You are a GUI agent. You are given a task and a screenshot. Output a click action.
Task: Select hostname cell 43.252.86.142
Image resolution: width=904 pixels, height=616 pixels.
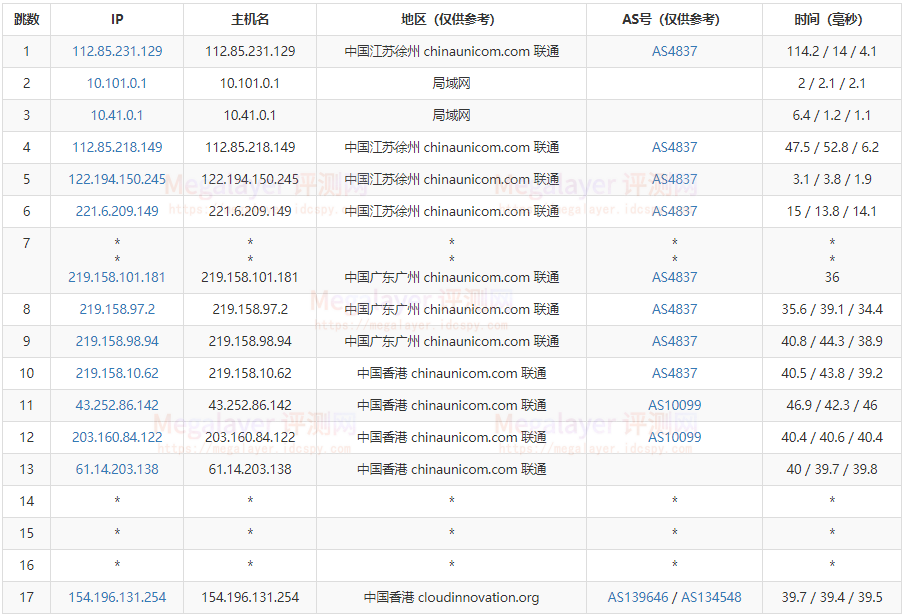pyautogui.click(x=250, y=405)
